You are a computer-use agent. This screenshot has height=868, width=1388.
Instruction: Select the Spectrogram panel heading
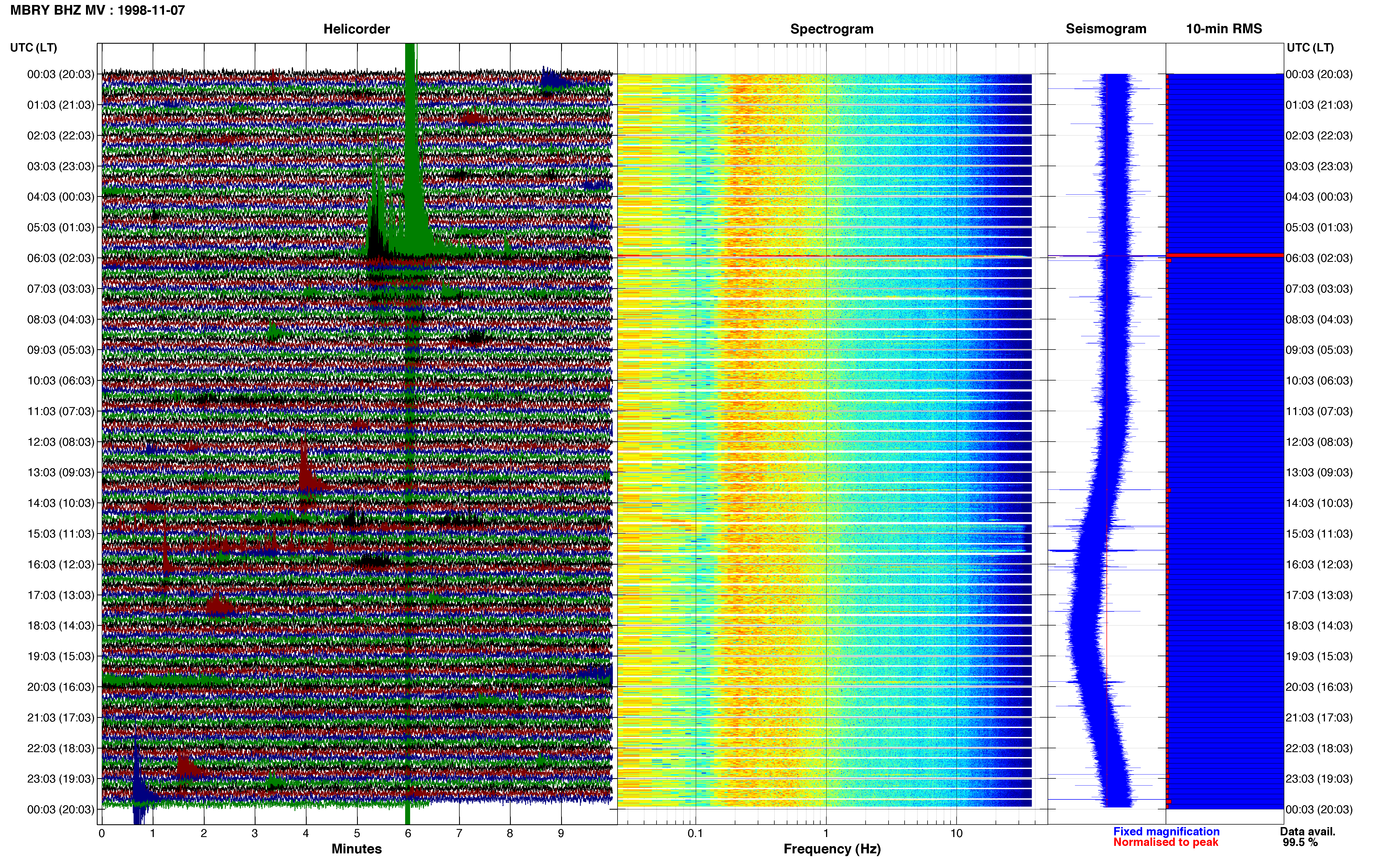click(832, 29)
